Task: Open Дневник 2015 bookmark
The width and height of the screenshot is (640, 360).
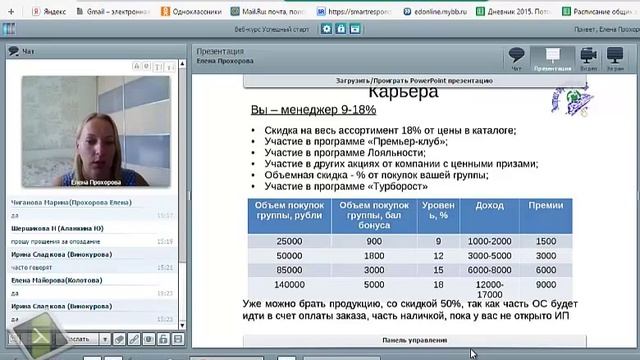Action: click(513, 12)
